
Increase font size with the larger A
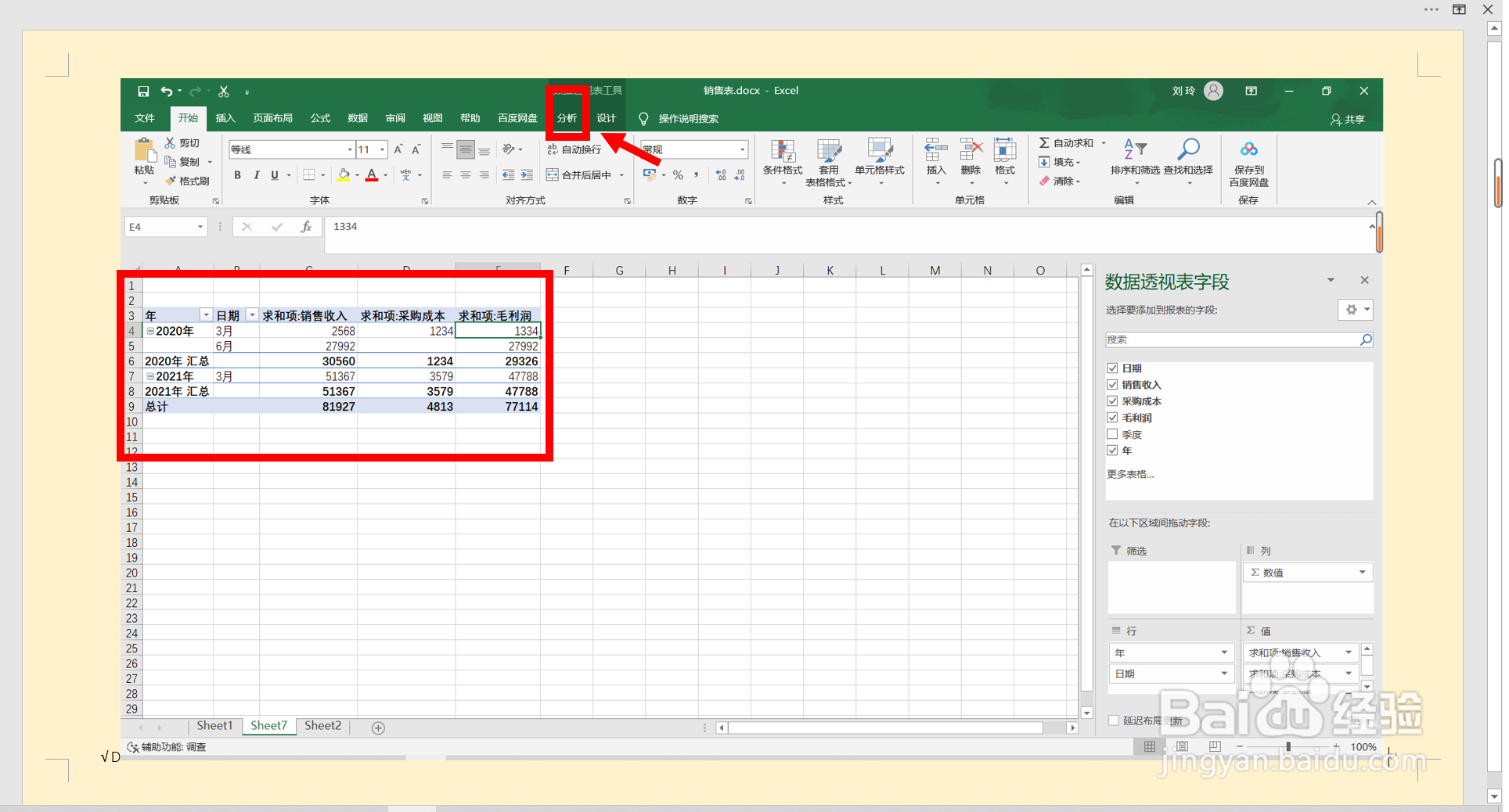pos(398,149)
